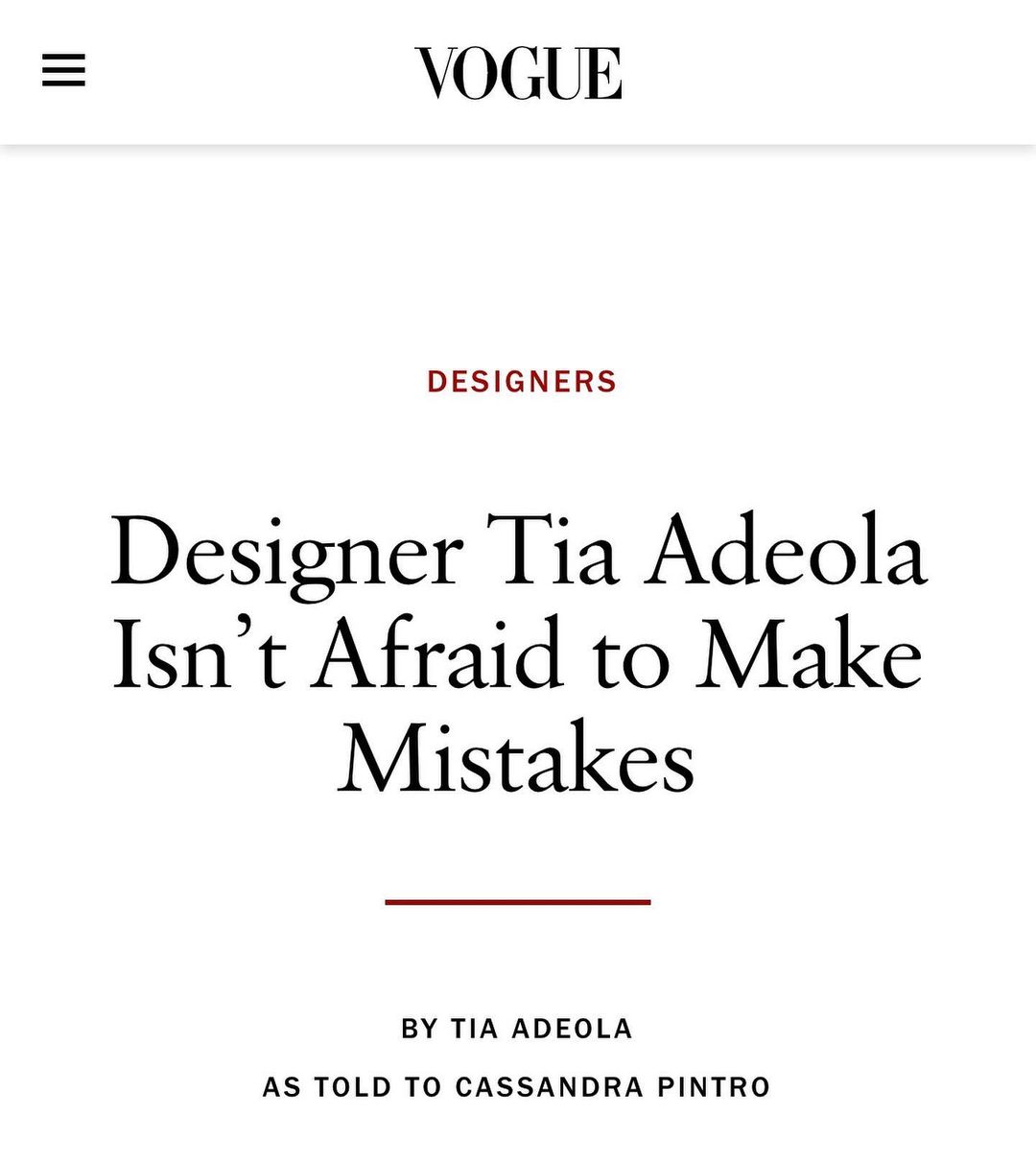Image resolution: width=1036 pixels, height=1163 pixels.
Task: Click "TIA" in the byline
Action: point(475,1029)
